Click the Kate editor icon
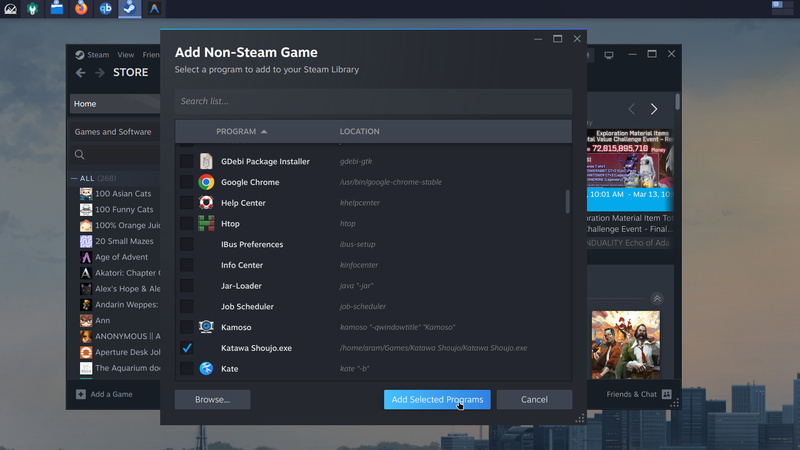 tap(206, 368)
